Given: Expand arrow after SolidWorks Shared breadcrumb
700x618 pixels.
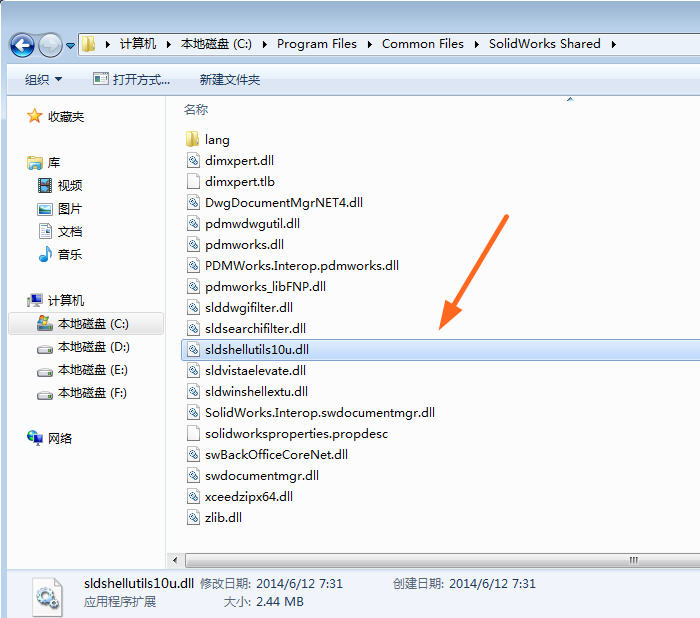Looking at the screenshot, I should point(613,44).
